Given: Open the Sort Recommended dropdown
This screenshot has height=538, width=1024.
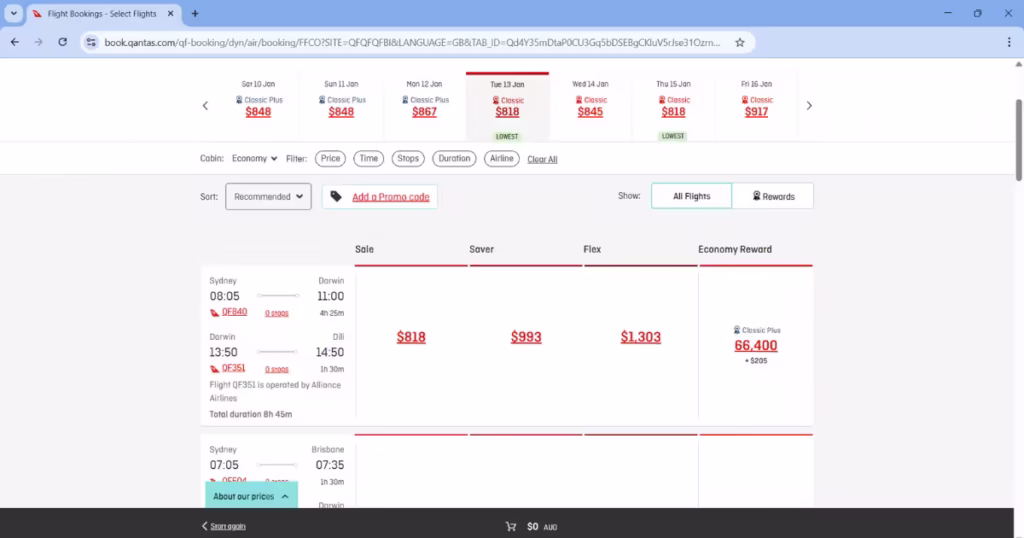Looking at the screenshot, I should point(268,197).
